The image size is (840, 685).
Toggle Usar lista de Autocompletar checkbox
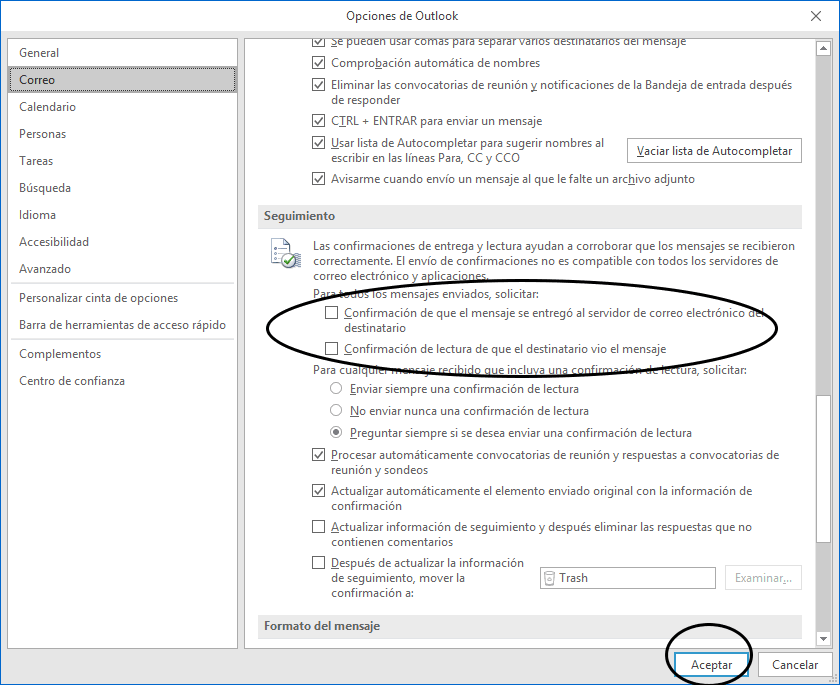click(x=318, y=143)
